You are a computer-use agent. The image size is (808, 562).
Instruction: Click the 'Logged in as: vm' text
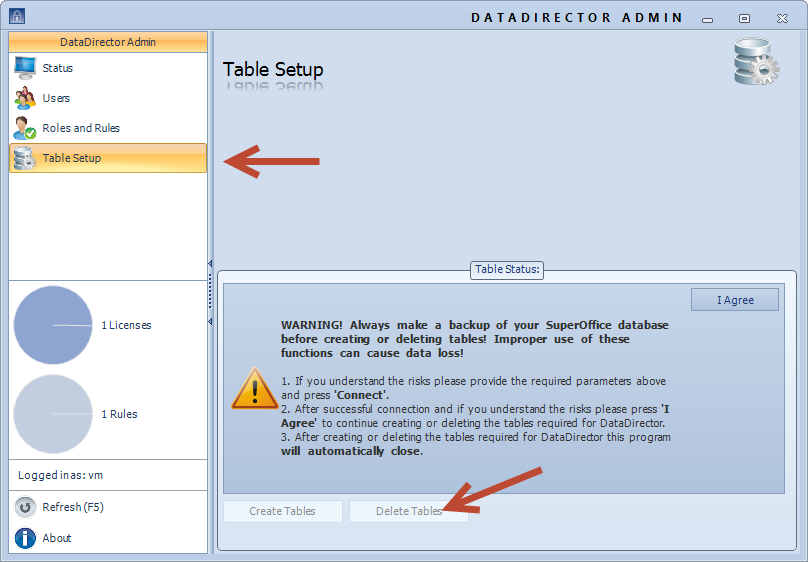60,475
